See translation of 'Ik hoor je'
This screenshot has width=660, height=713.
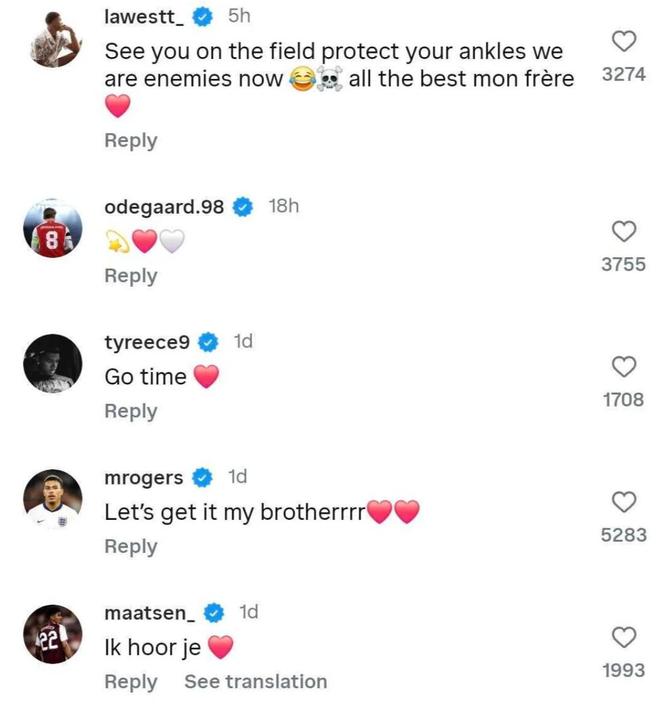point(256,682)
